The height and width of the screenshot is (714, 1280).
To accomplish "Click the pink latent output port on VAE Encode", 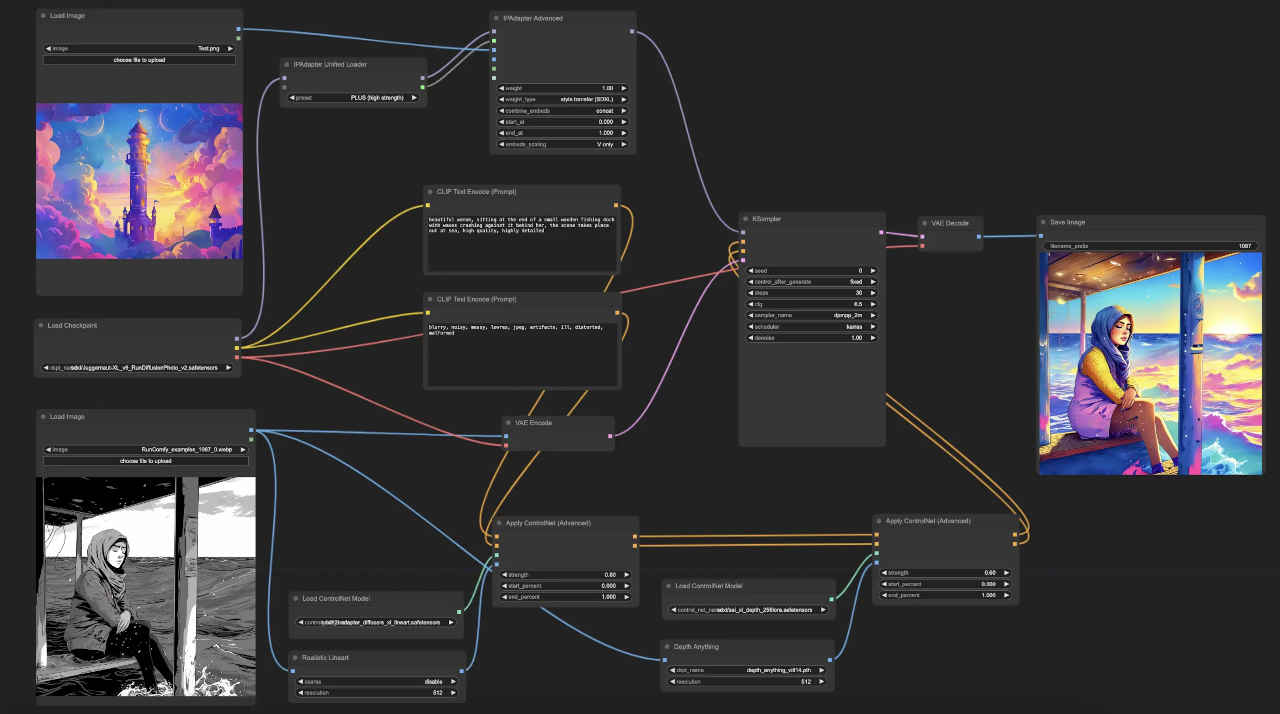I will [611, 436].
